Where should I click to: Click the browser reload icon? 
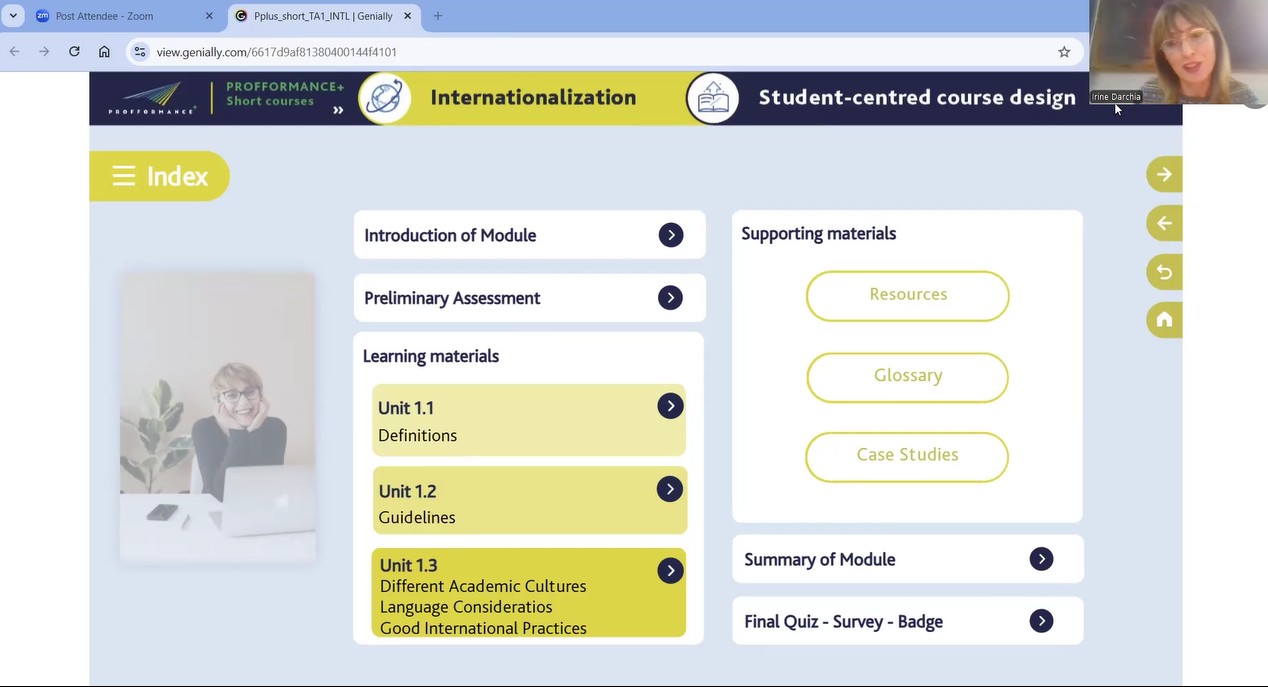(x=74, y=52)
